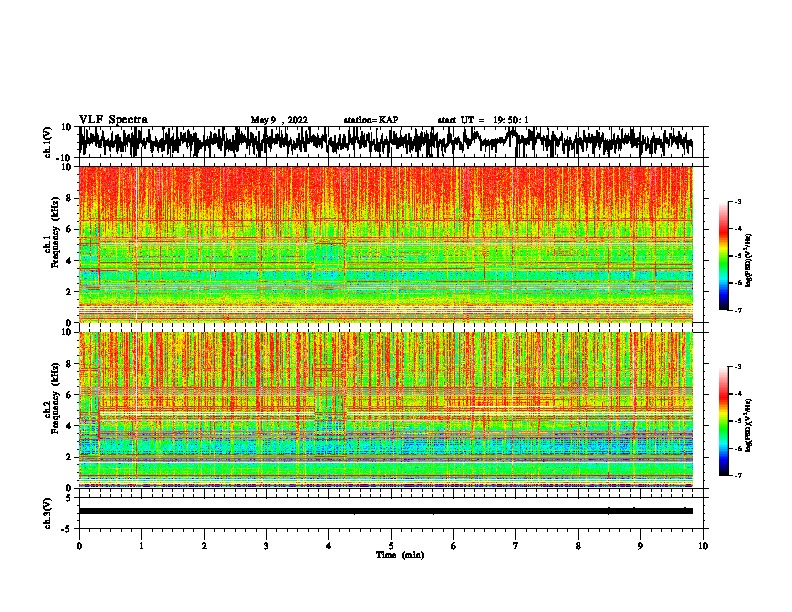
Task: Click the 'station=KAP' header label
Action: [371, 120]
